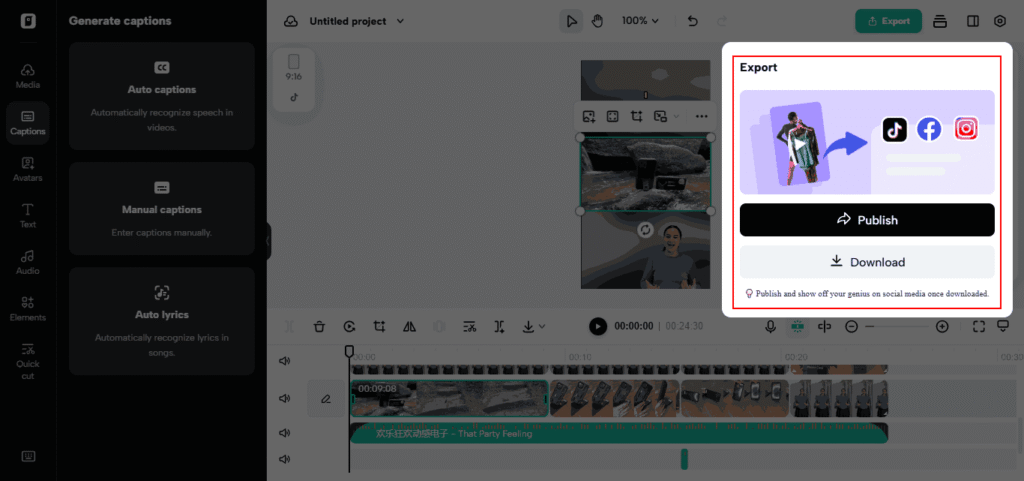Toggle the side panel layout icon
The image size is (1024, 481).
point(972,22)
